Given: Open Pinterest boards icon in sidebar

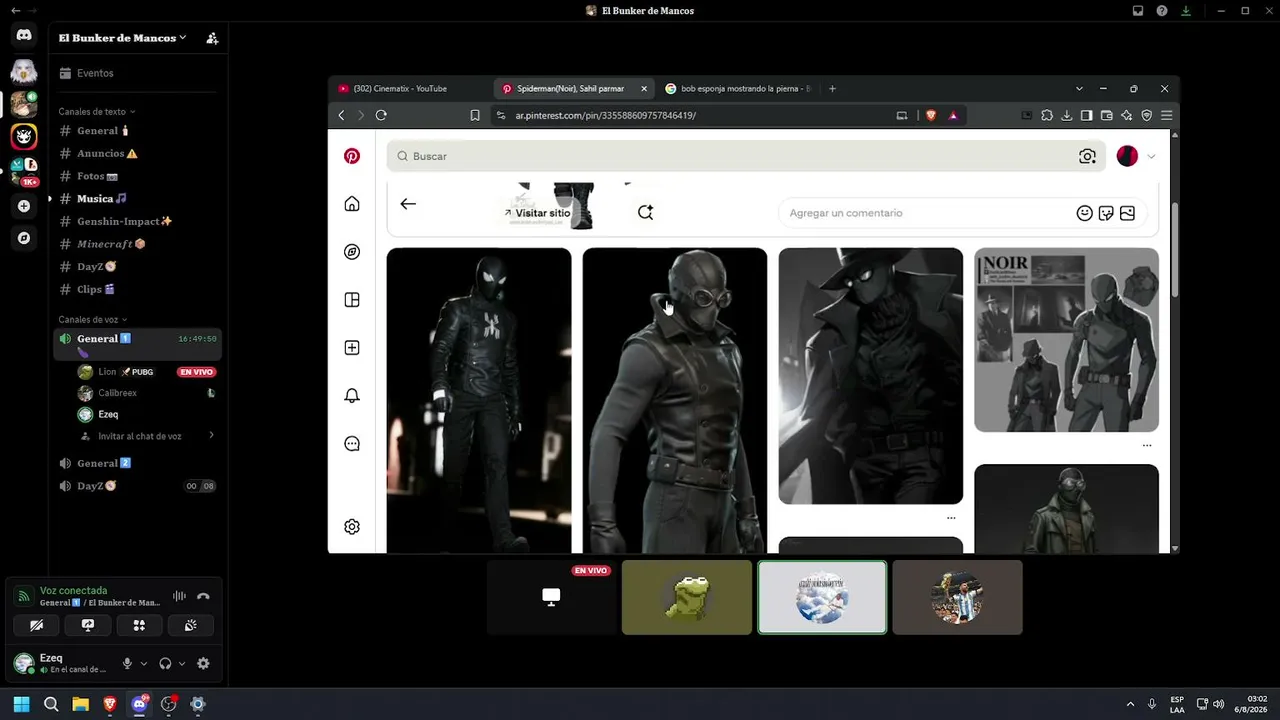Looking at the screenshot, I should 352,300.
